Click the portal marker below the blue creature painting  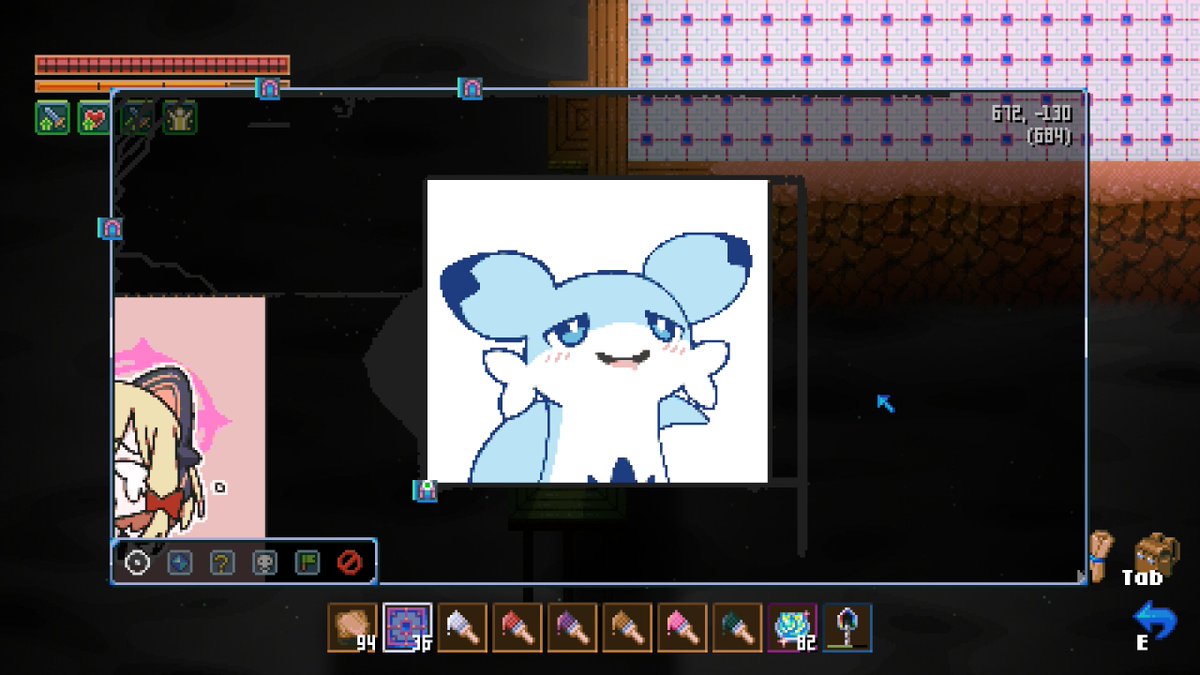tap(426, 490)
